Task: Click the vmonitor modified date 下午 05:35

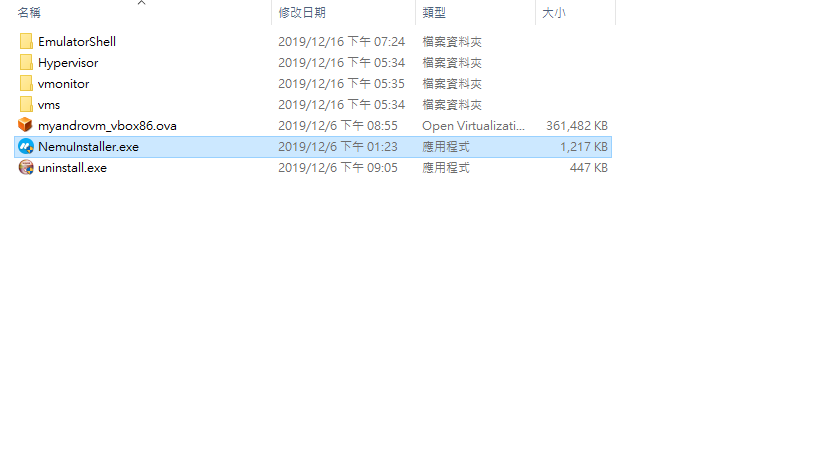Action: (376, 84)
